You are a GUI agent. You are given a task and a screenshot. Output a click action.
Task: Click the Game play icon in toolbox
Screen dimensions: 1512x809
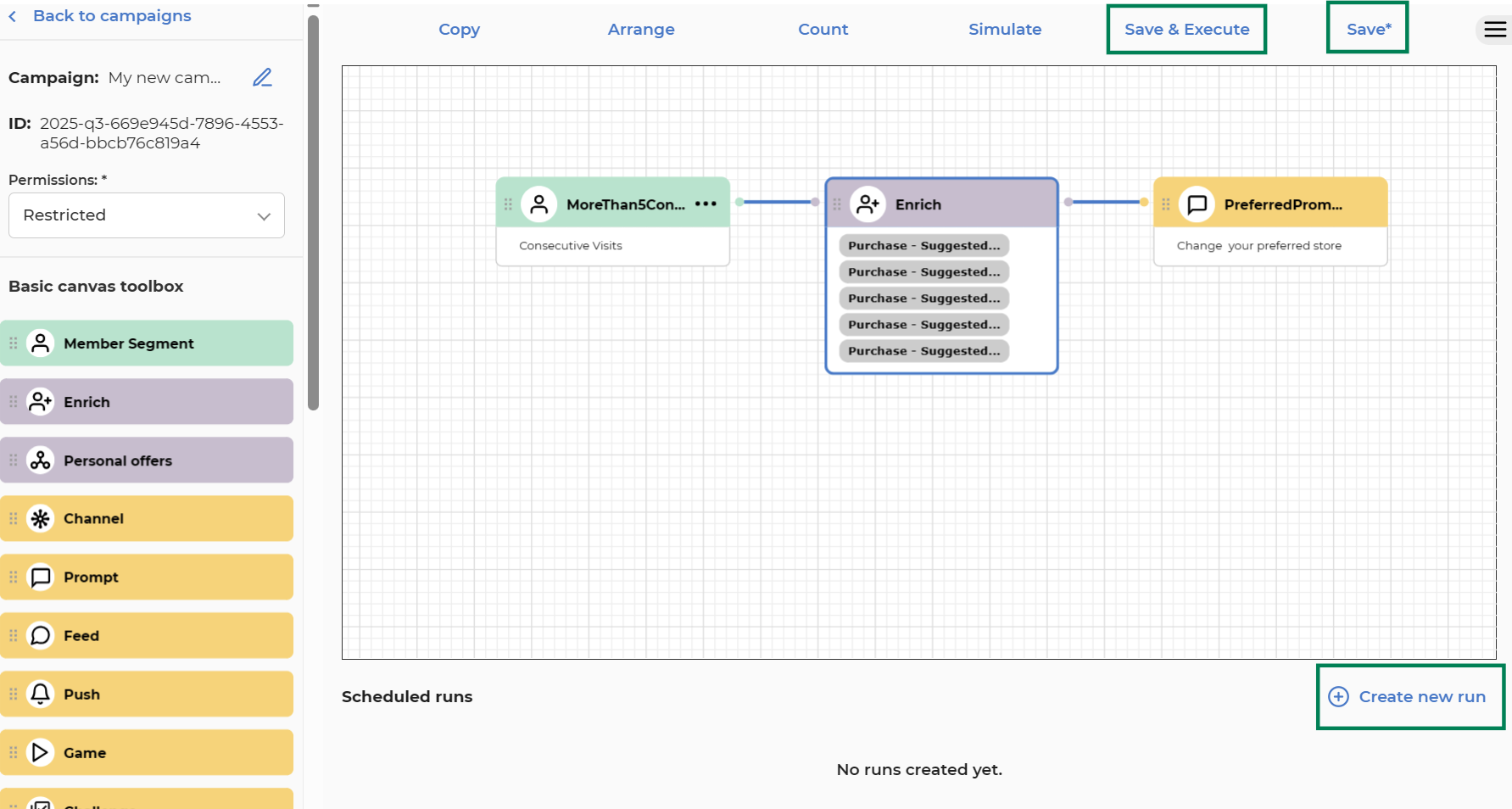coord(41,753)
